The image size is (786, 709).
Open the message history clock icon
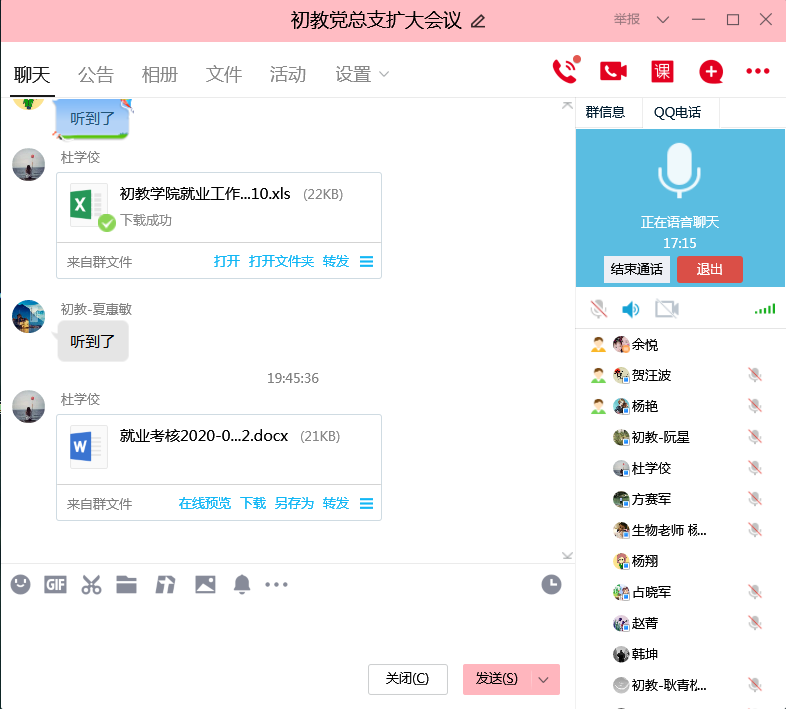pyautogui.click(x=551, y=585)
